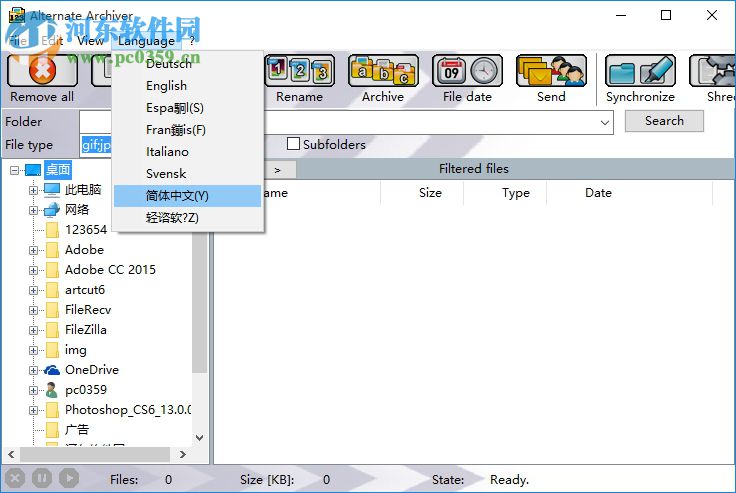Click the tree's horizontal scrollbar thumb
The height and width of the screenshot is (493, 736).
point(95,454)
